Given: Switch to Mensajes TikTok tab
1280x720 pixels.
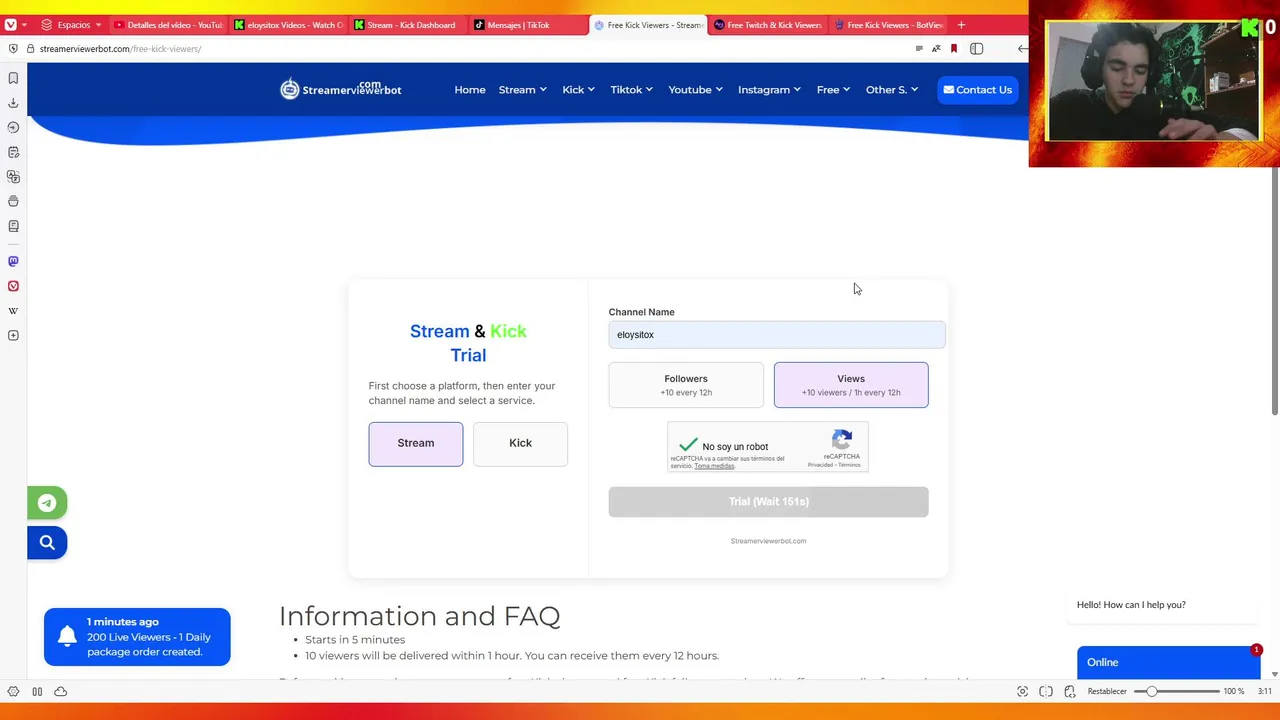Looking at the screenshot, I should coord(528,25).
